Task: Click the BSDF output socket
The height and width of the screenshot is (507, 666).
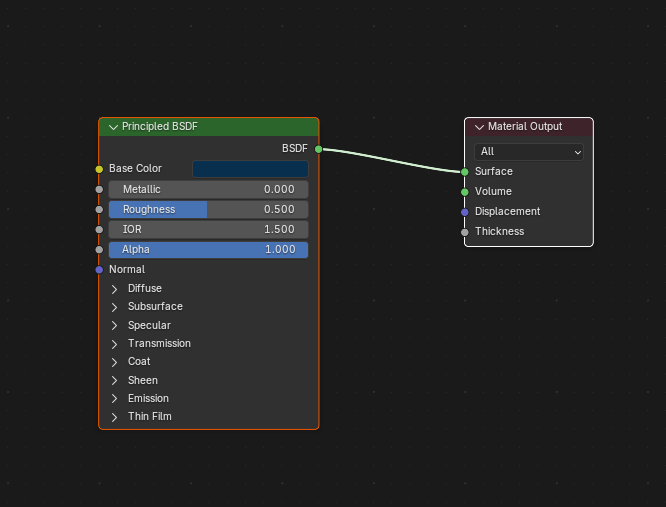Action: click(x=319, y=149)
